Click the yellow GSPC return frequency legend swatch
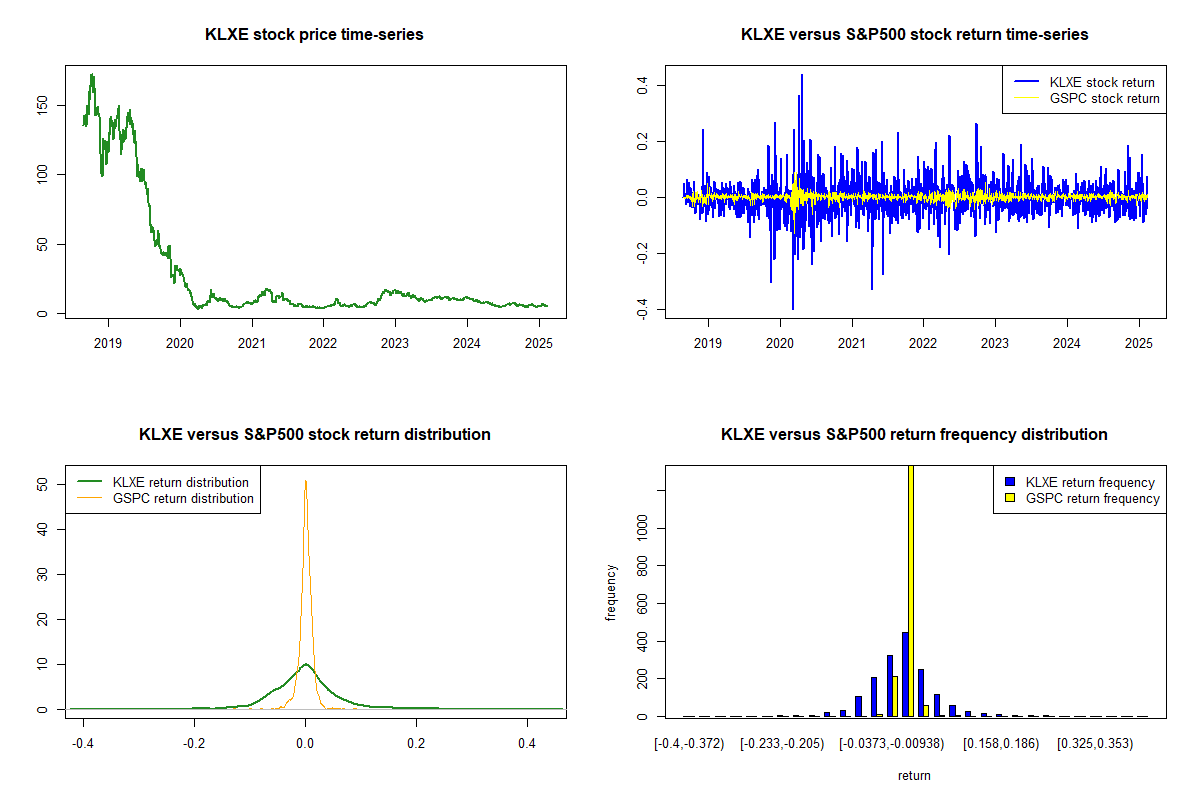Image resolution: width=1200 pixels, height=800 pixels. point(1009,498)
